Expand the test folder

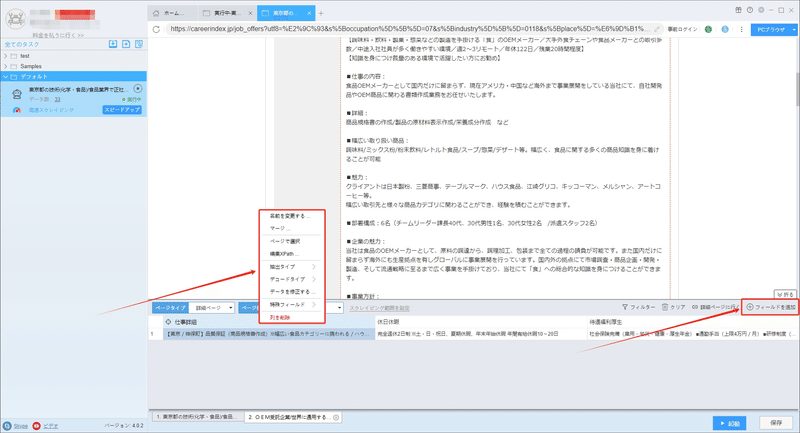pyautogui.click(x=6, y=56)
